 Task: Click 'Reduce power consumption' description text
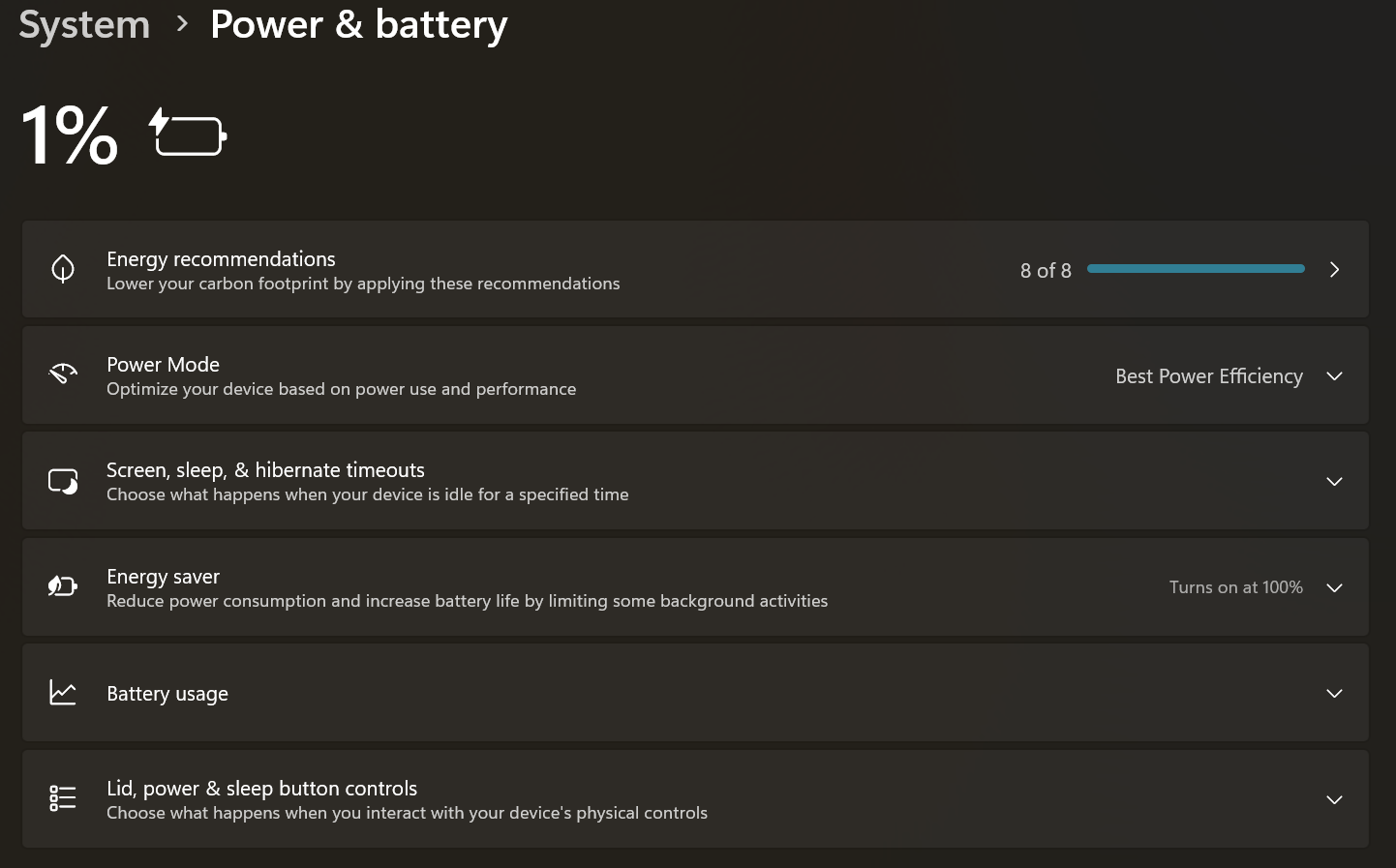coord(467,601)
